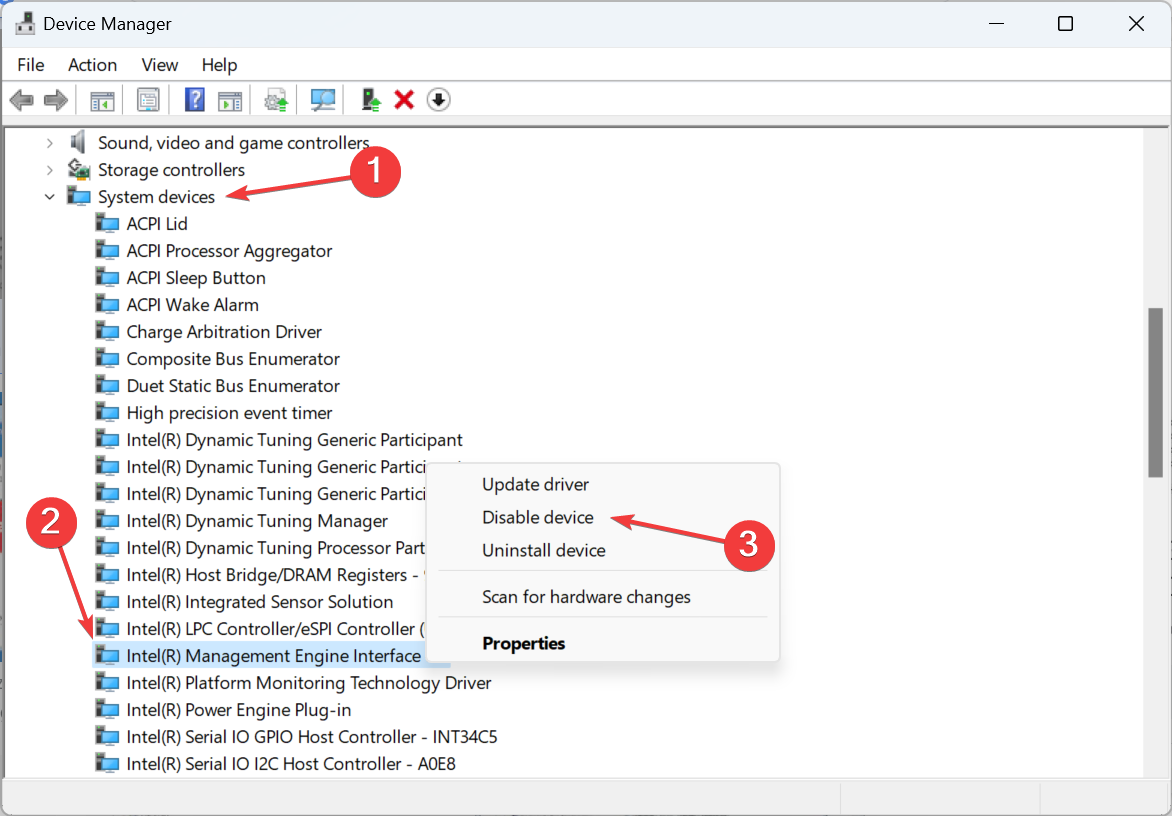Maximize the Device Manager window
Screen dimensions: 1172x816
1065,24
